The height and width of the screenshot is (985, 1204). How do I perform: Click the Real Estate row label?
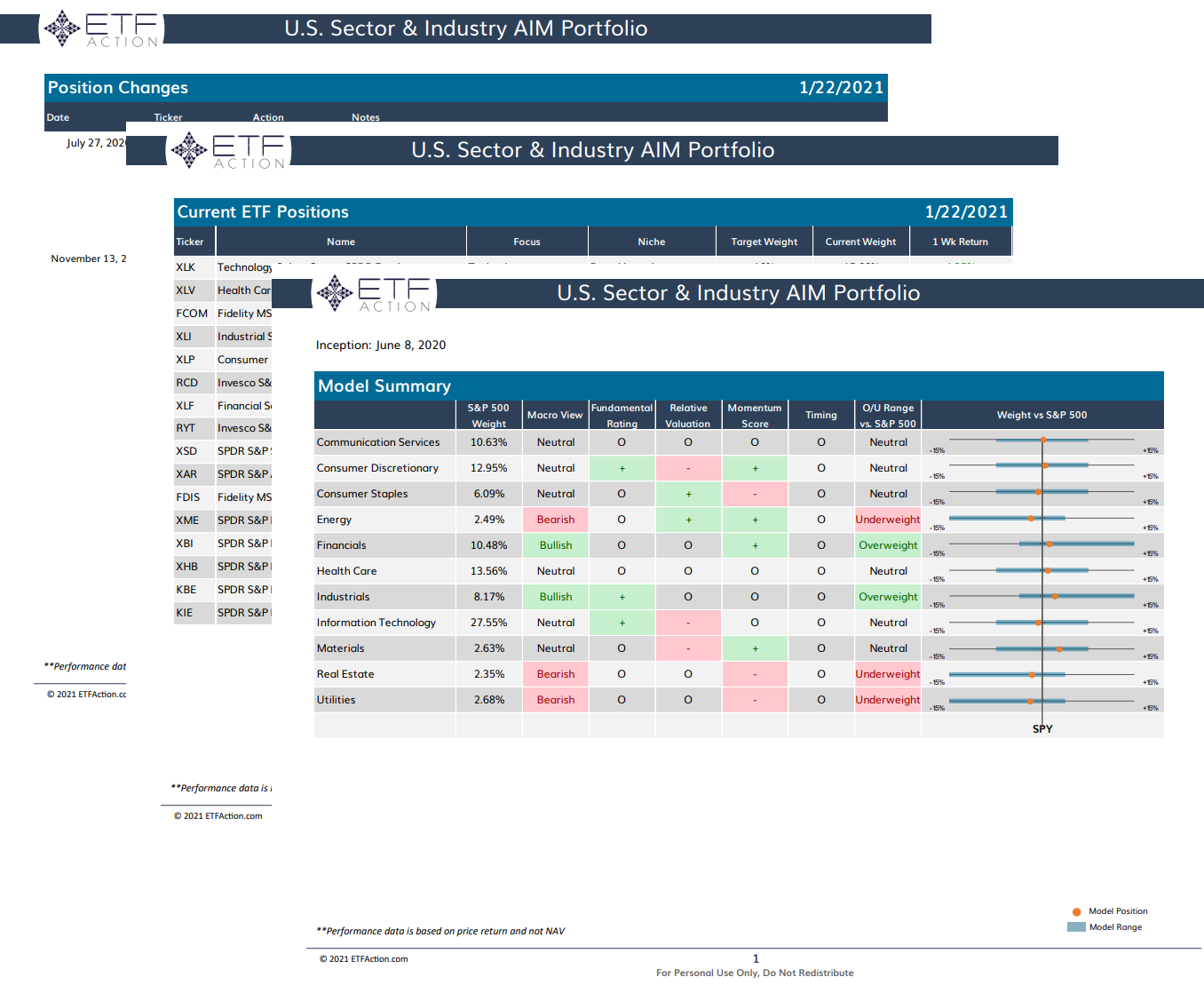345,674
